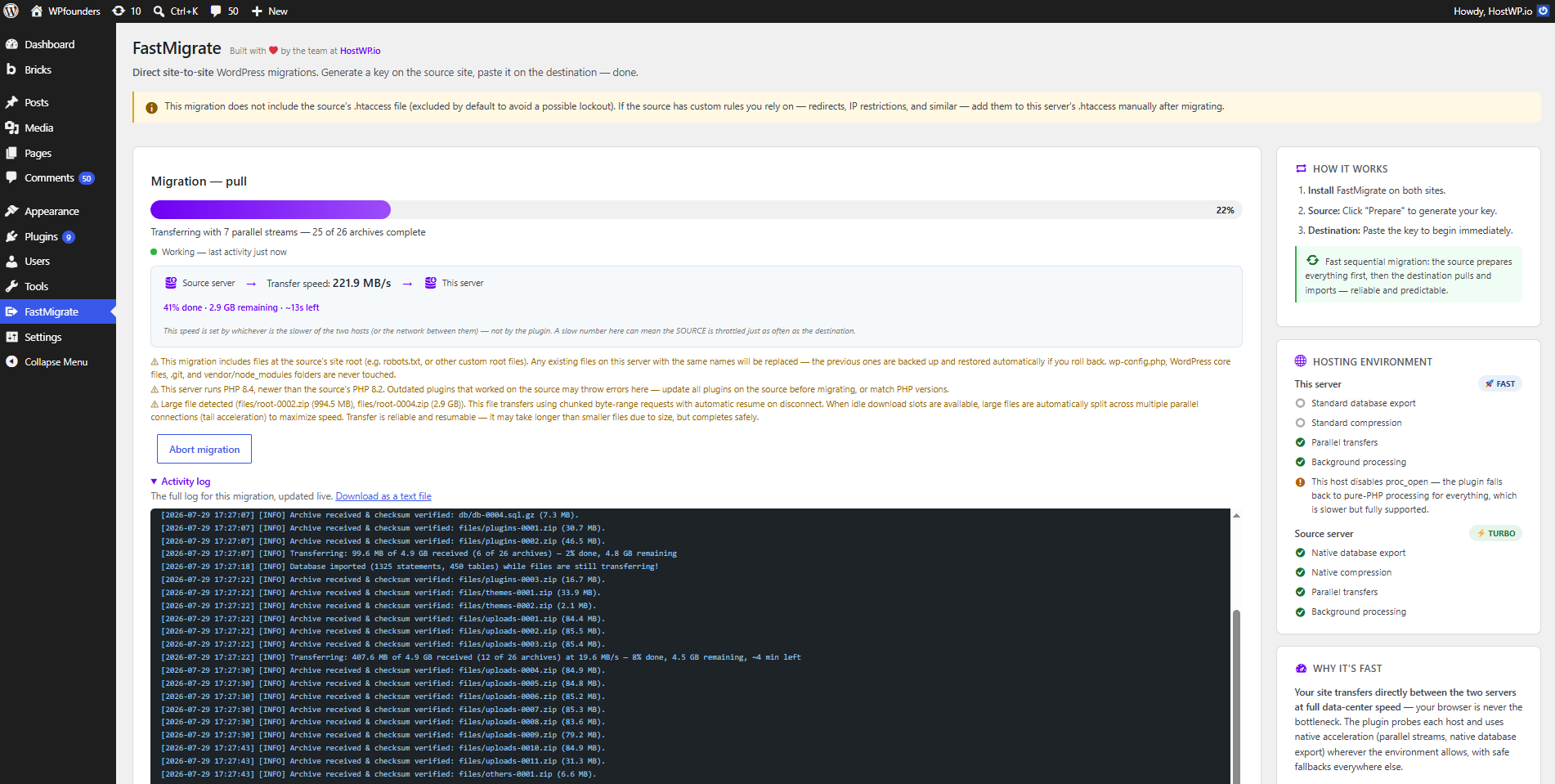This screenshot has width=1555, height=784.
Task: Click the Appearance paintbrush icon
Action: (11, 211)
